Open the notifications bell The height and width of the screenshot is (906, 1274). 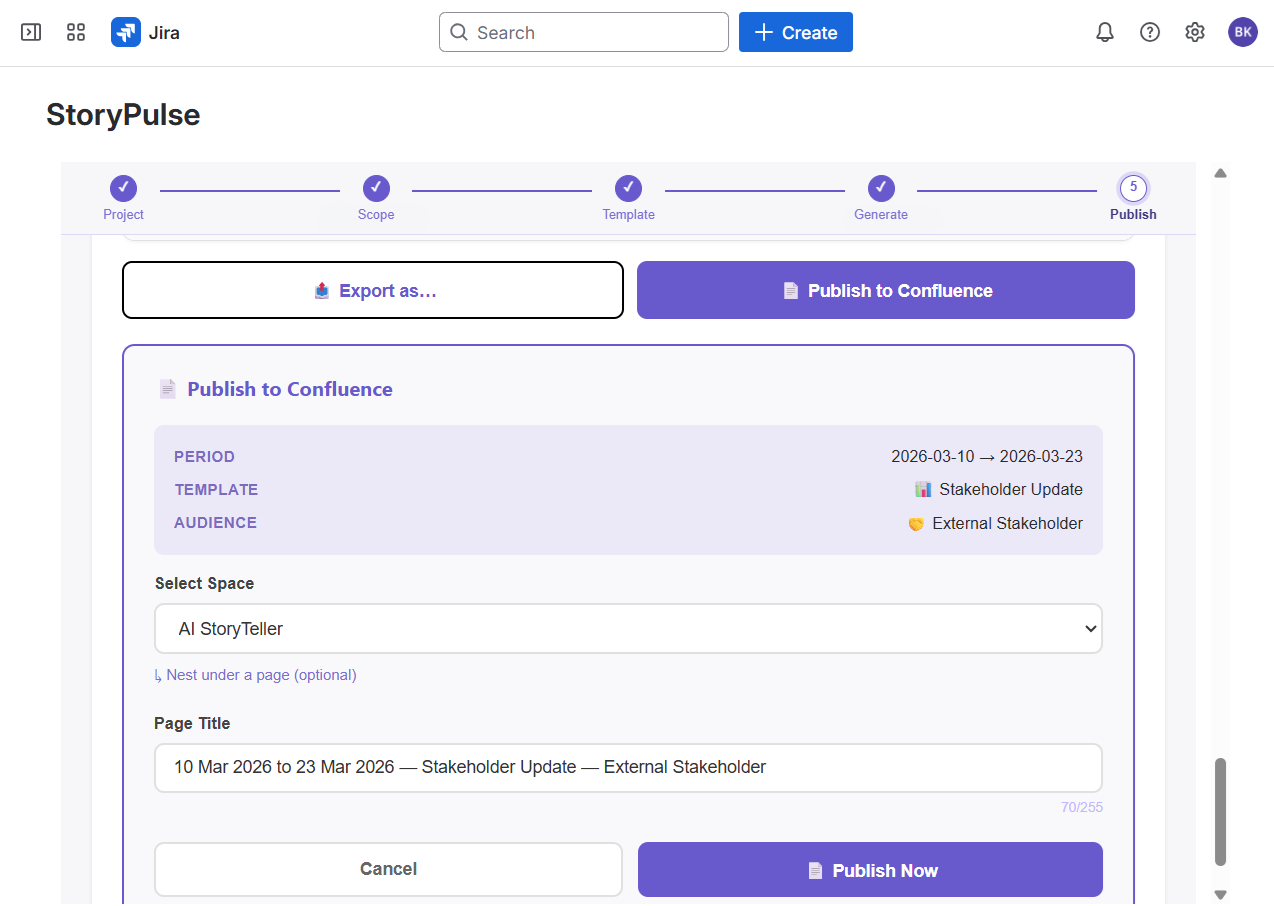1105,32
